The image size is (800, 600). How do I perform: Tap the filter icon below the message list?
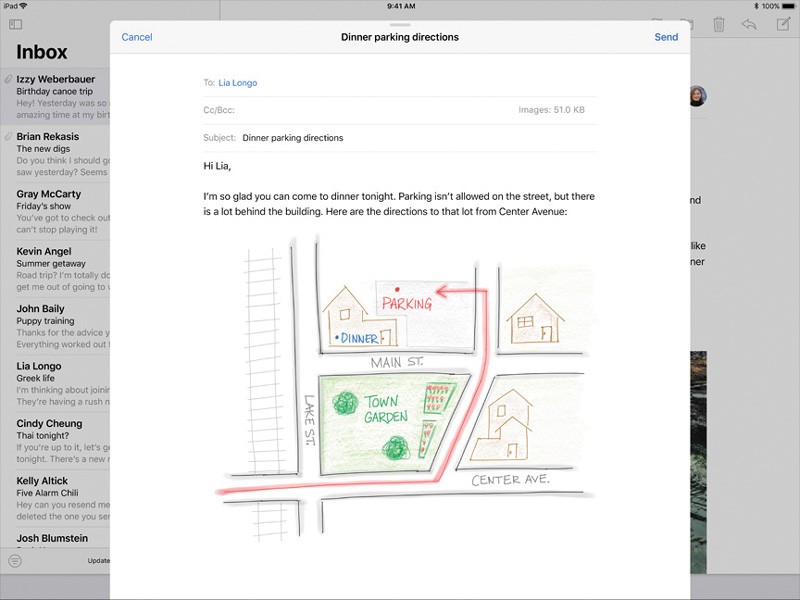[15, 561]
